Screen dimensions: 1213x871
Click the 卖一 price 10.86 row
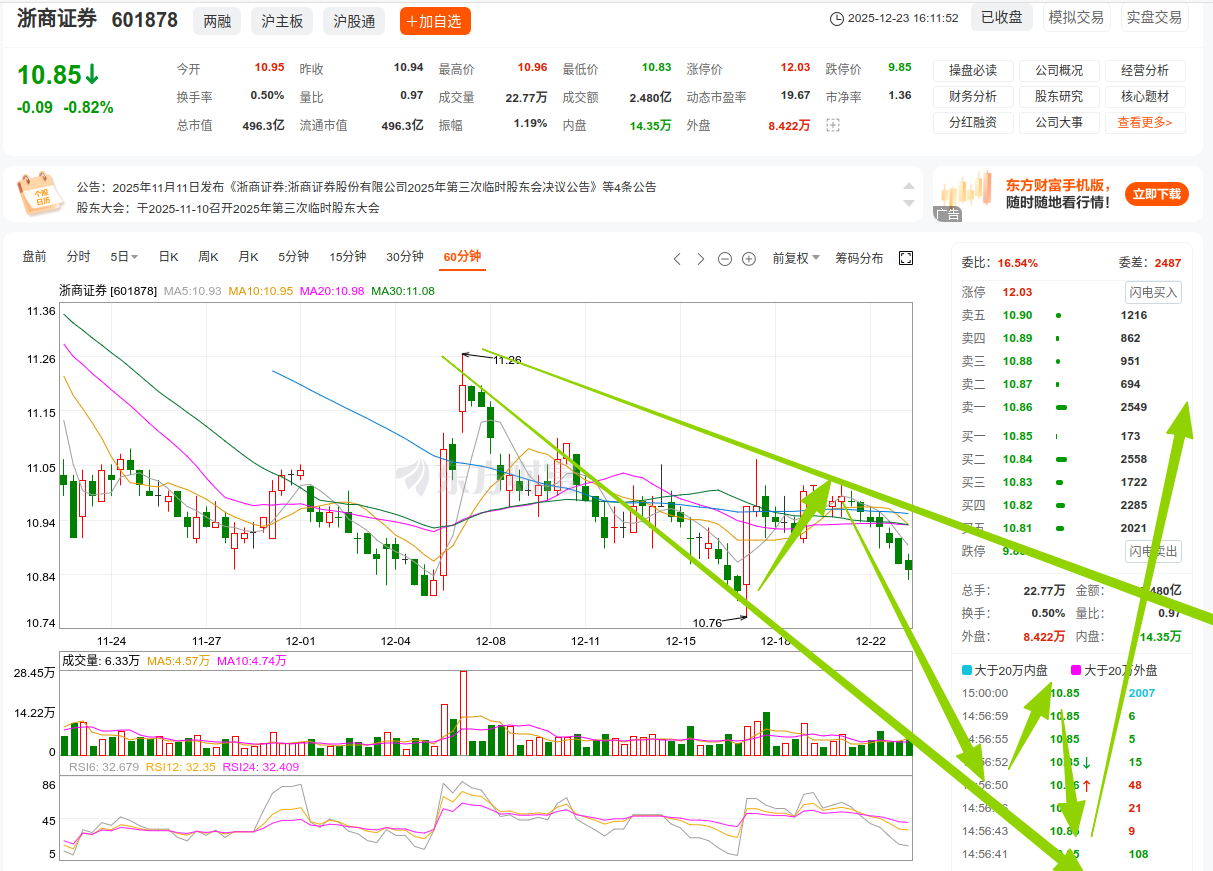(1071, 407)
